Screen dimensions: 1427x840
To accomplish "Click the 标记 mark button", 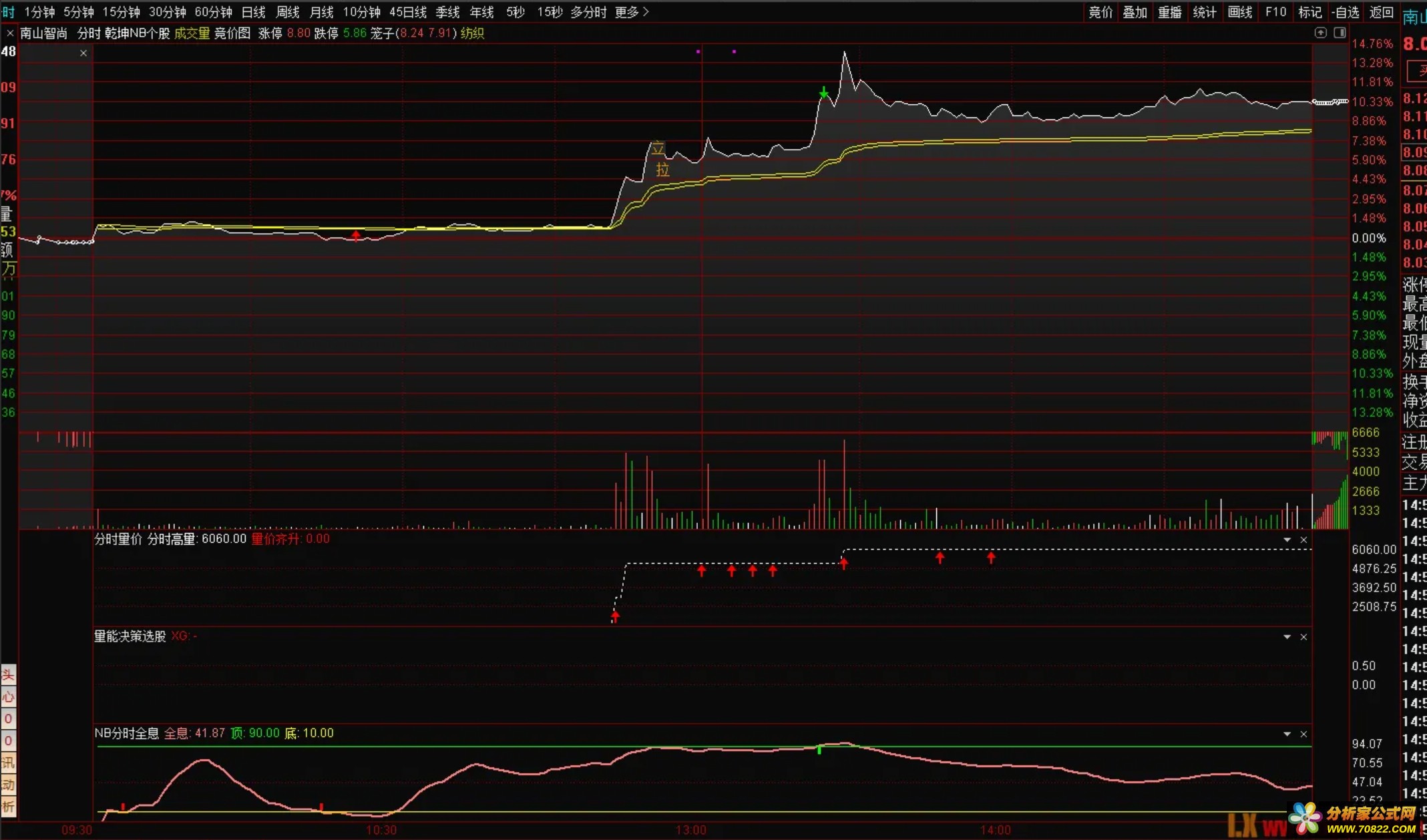I will [x=1309, y=12].
